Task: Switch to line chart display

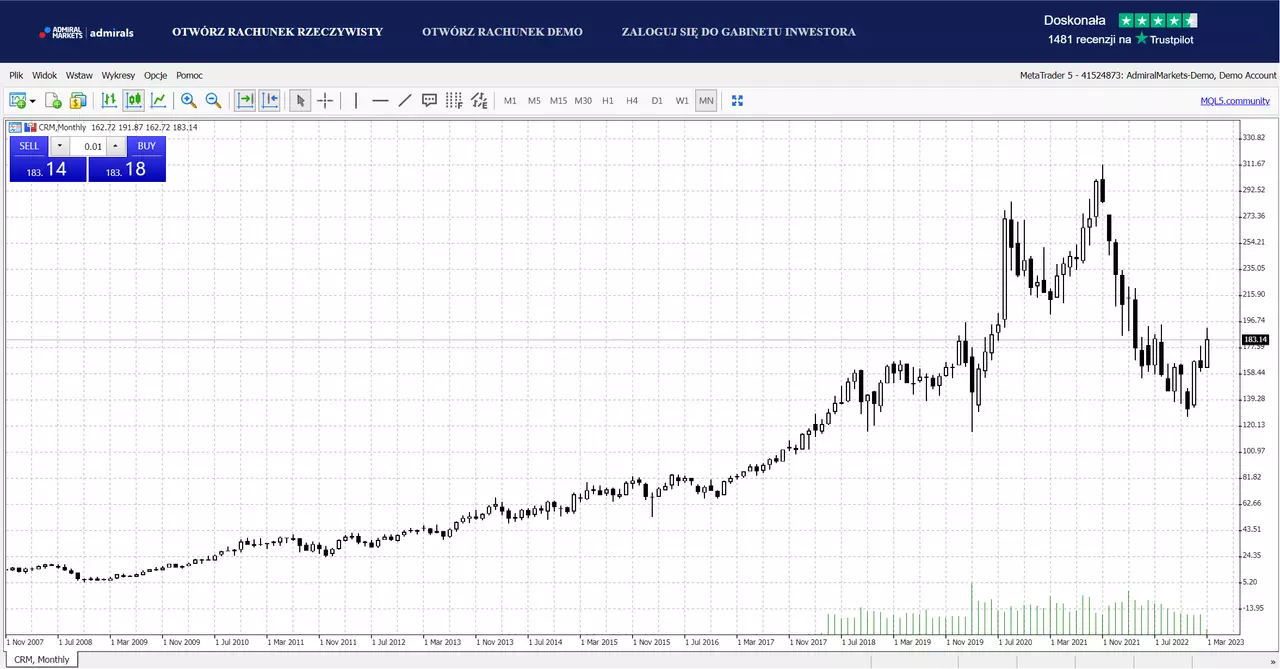Action: (158, 100)
